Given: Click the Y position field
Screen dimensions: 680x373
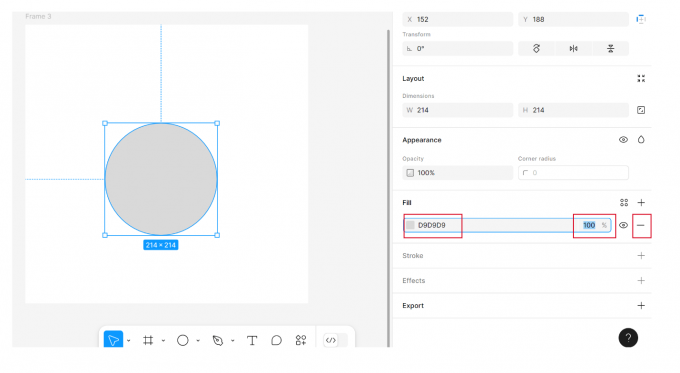Looking at the screenshot, I should coord(573,20).
